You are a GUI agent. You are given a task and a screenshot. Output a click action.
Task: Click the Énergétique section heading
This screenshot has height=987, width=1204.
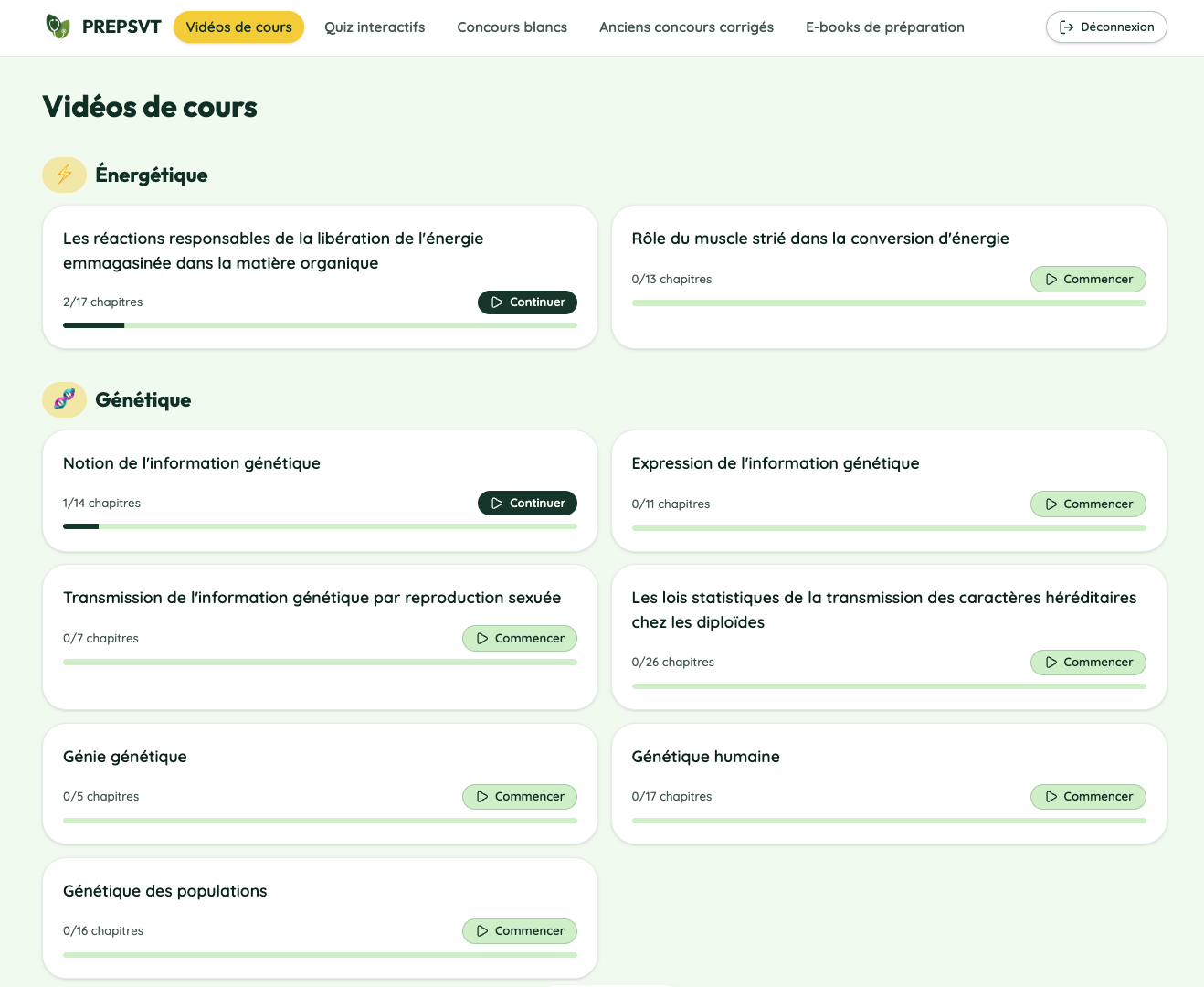pos(152,175)
